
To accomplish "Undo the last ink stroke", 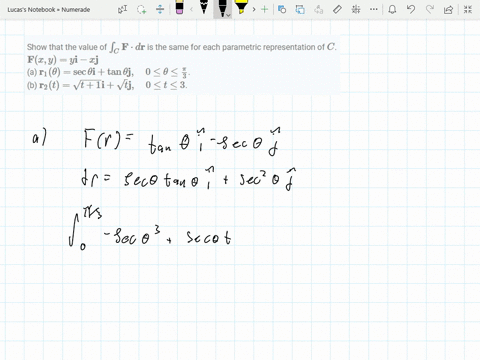I will point(411,9).
